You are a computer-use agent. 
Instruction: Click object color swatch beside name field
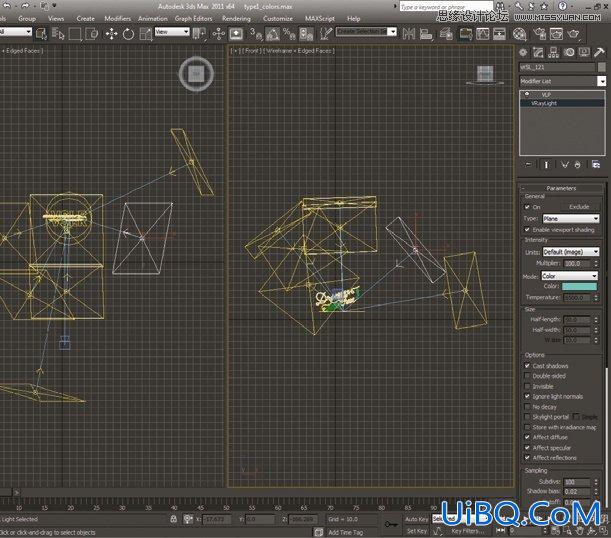[602, 67]
